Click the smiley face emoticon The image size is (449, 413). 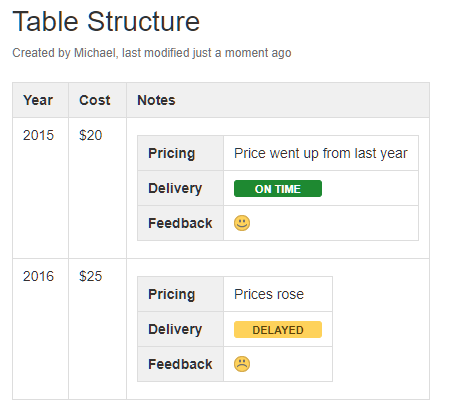[x=242, y=223]
